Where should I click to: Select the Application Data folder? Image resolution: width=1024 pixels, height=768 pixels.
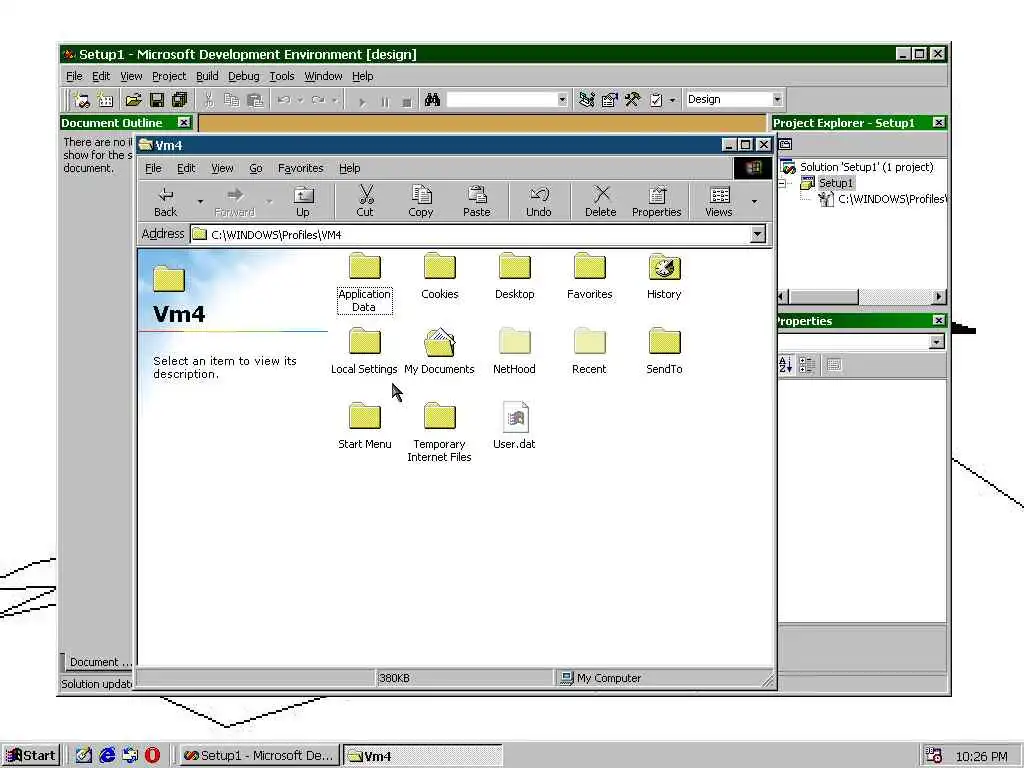point(364,282)
